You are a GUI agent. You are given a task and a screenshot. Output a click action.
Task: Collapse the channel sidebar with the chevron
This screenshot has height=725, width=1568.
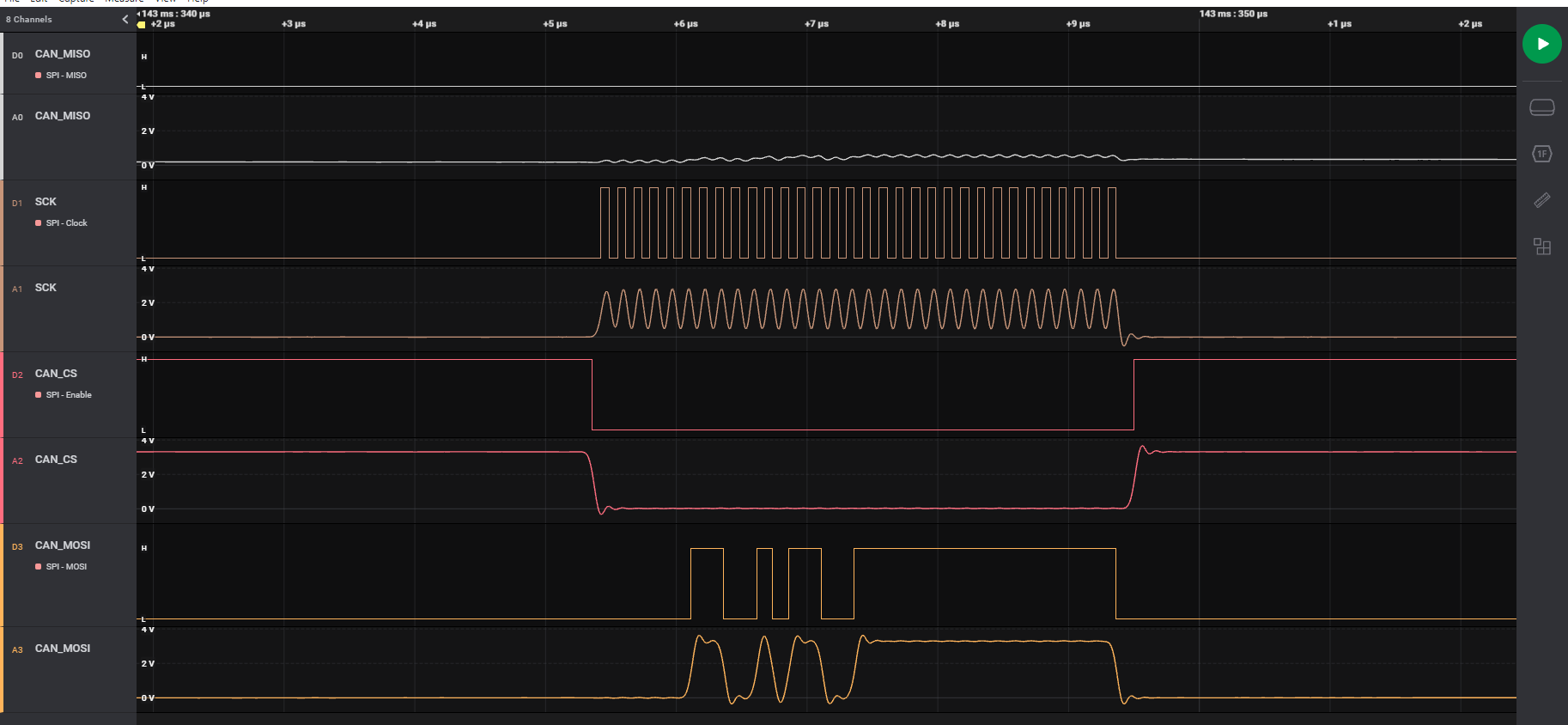pyautogui.click(x=125, y=19)
